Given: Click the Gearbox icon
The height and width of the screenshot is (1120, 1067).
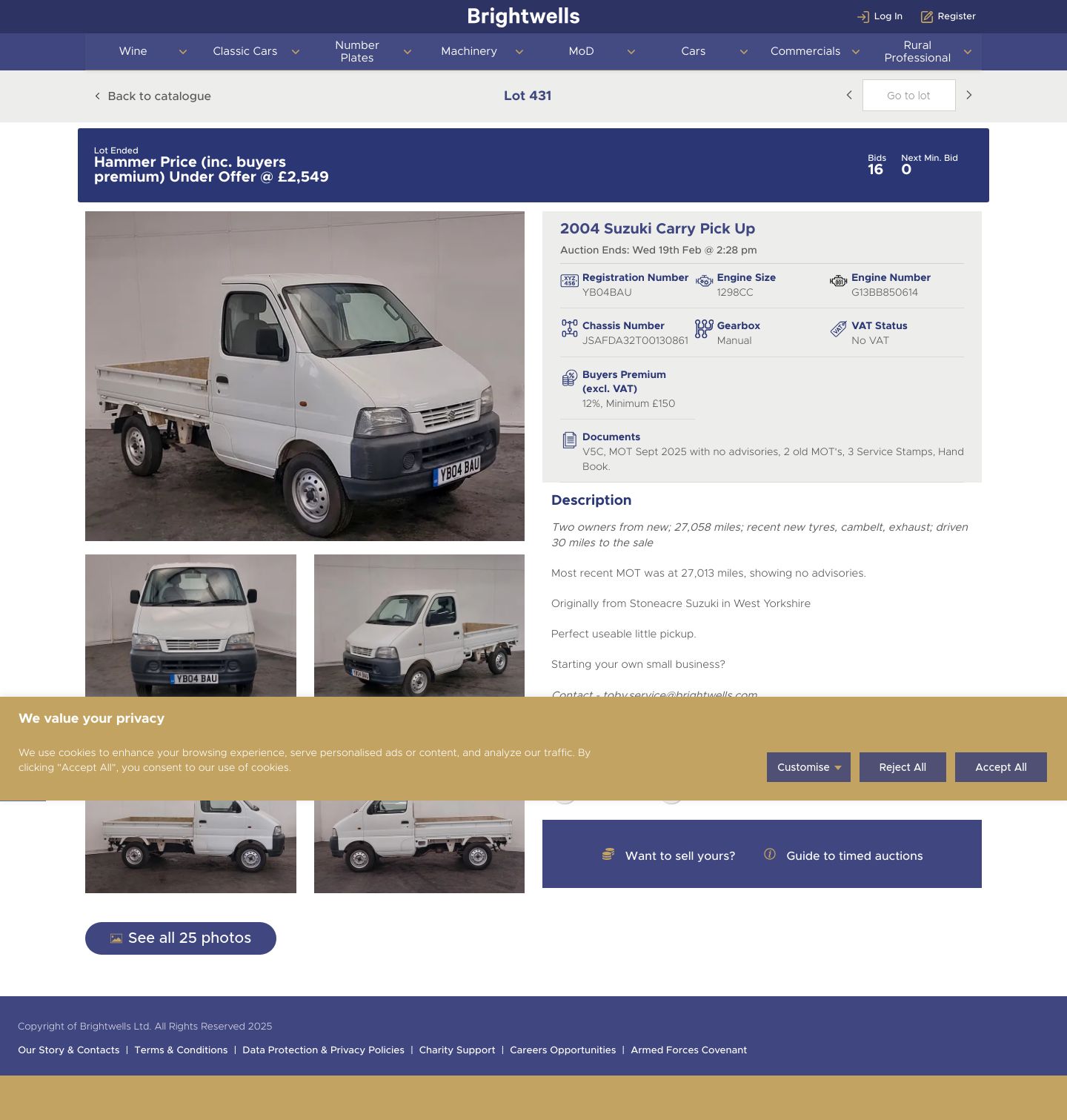Looking at the screenshot, I should click(704, 328).
